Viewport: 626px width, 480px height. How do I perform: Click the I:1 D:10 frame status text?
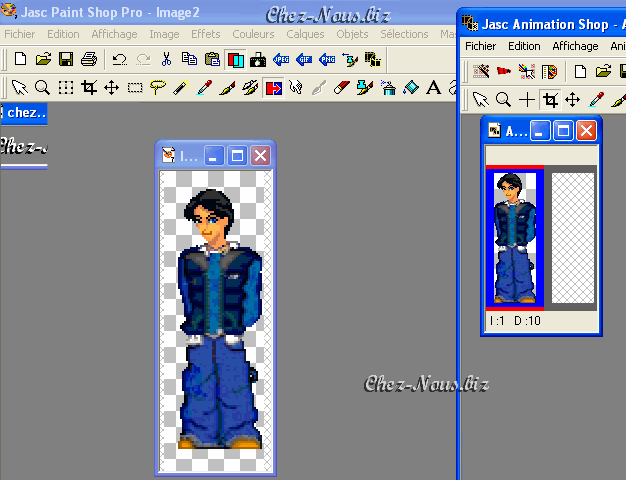[515, 321]
